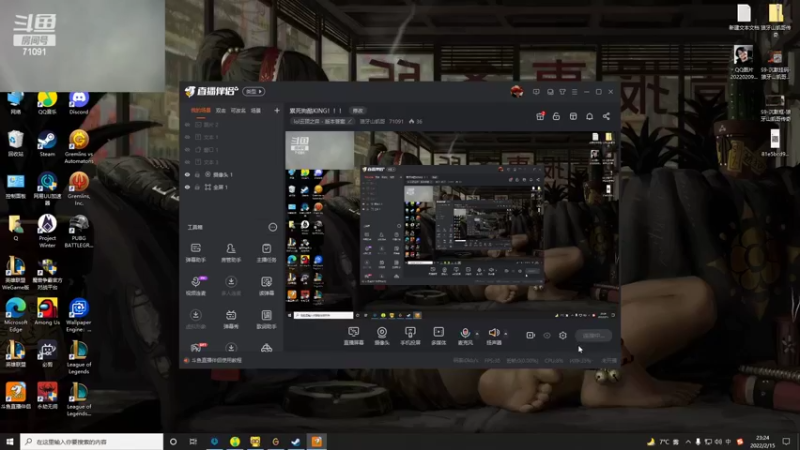Open 视频连麦 video co-stream tool
The image size is (800, 450).
point(195,286)
